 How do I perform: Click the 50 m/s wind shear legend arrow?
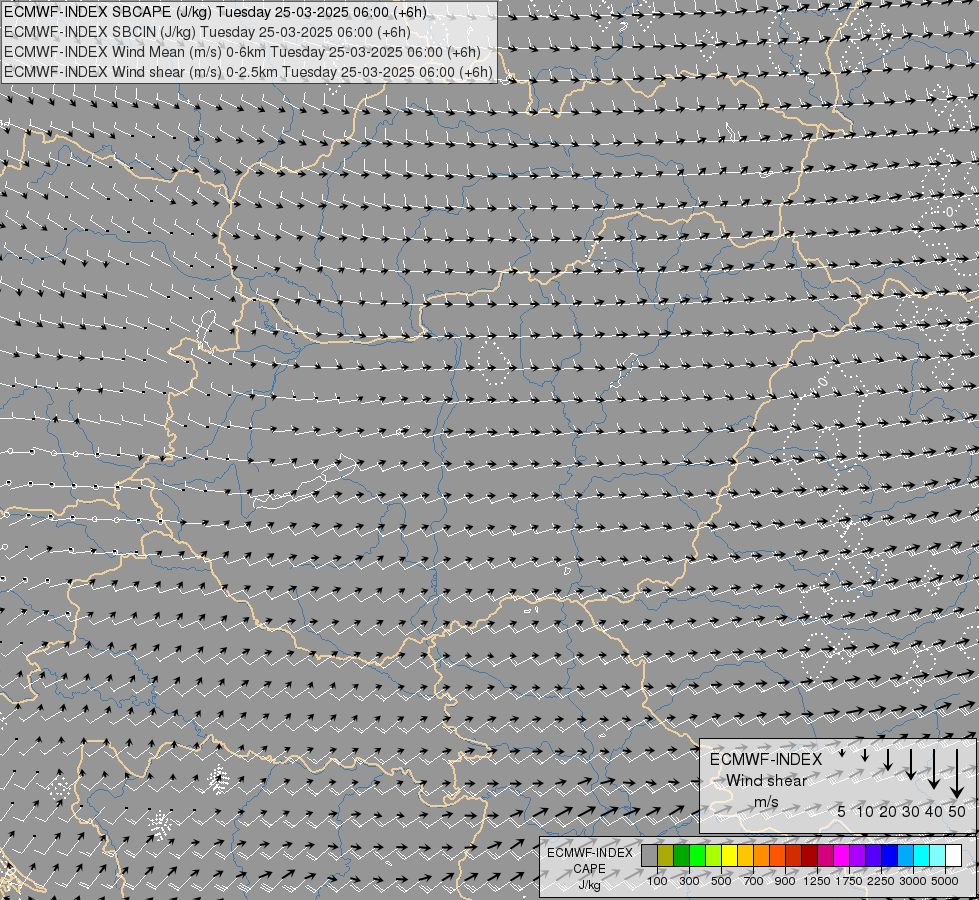(x=957, y=774)
